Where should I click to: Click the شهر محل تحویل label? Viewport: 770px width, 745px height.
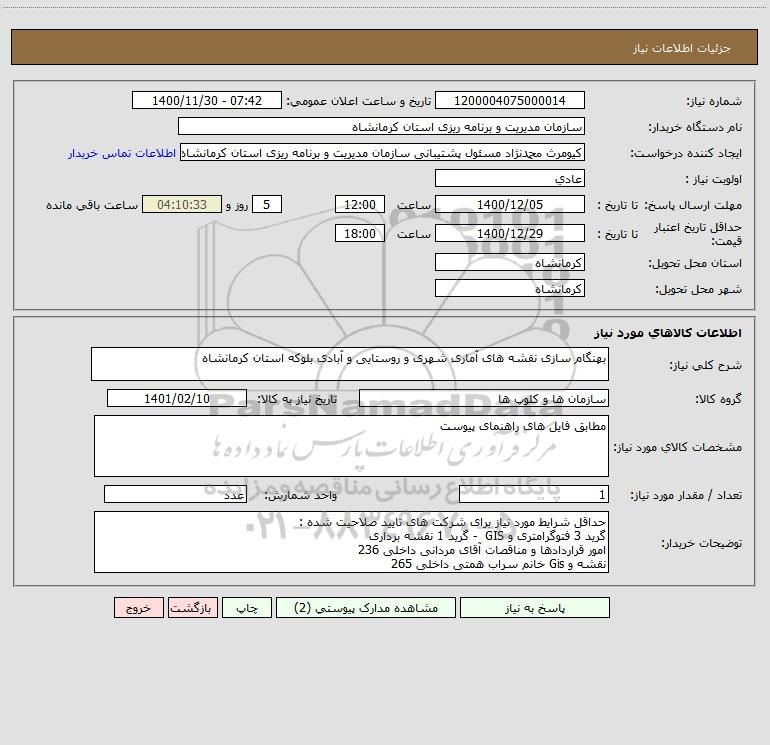click(x=699, y=290)
